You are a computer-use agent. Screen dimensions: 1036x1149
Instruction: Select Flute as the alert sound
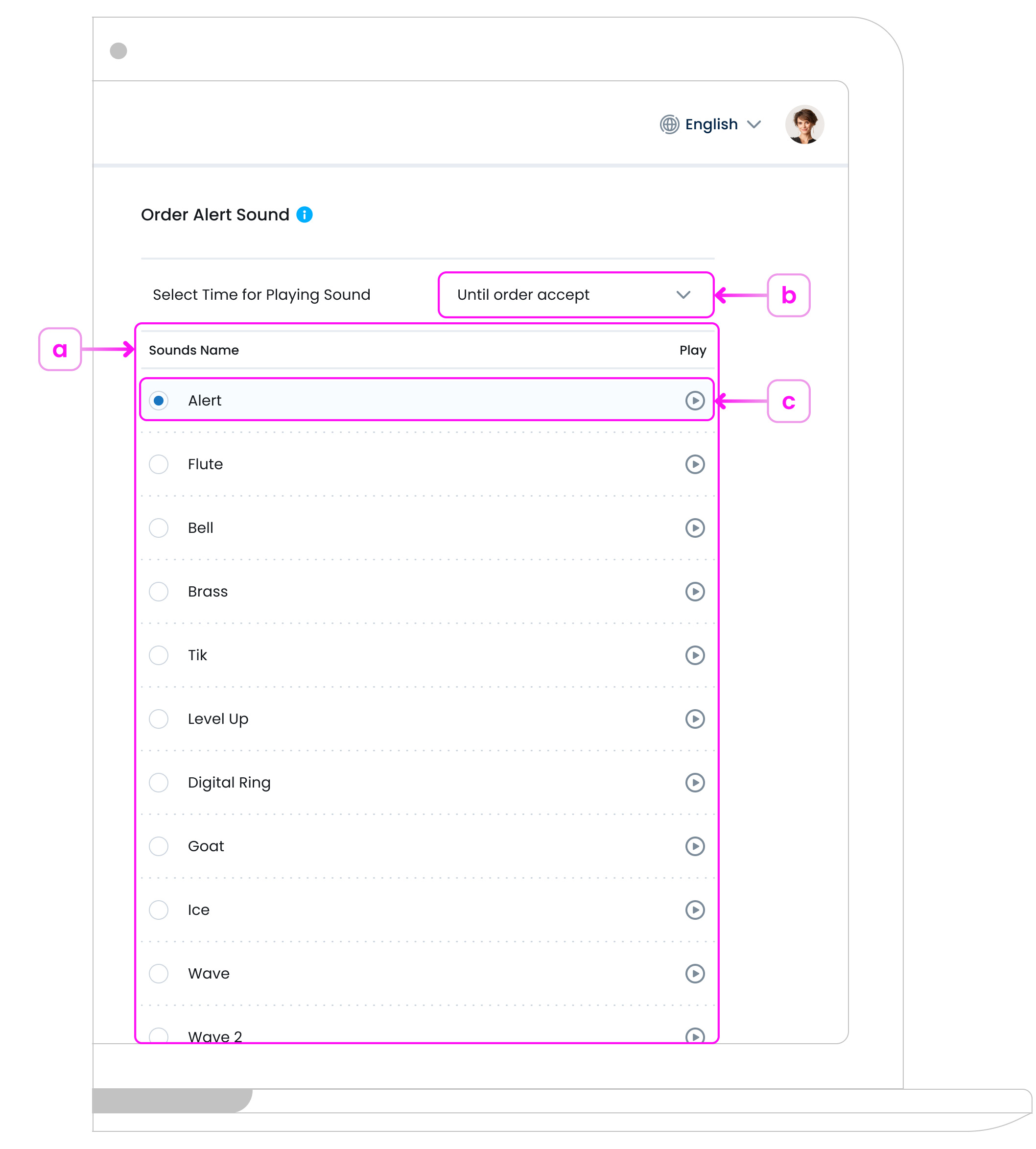pos(158,464)
